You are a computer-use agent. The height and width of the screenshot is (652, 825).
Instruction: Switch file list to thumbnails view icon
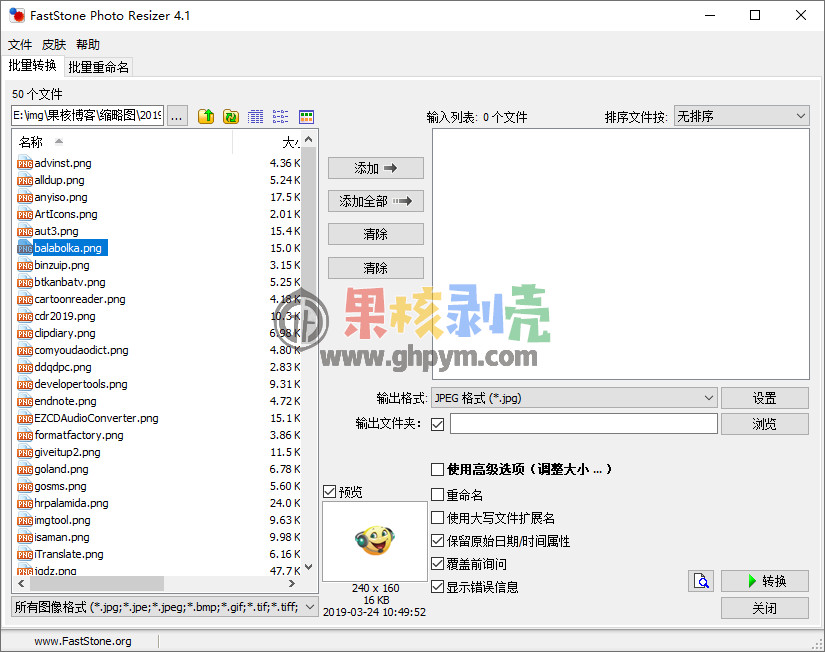pyautogui.click(x=306, y=116)
